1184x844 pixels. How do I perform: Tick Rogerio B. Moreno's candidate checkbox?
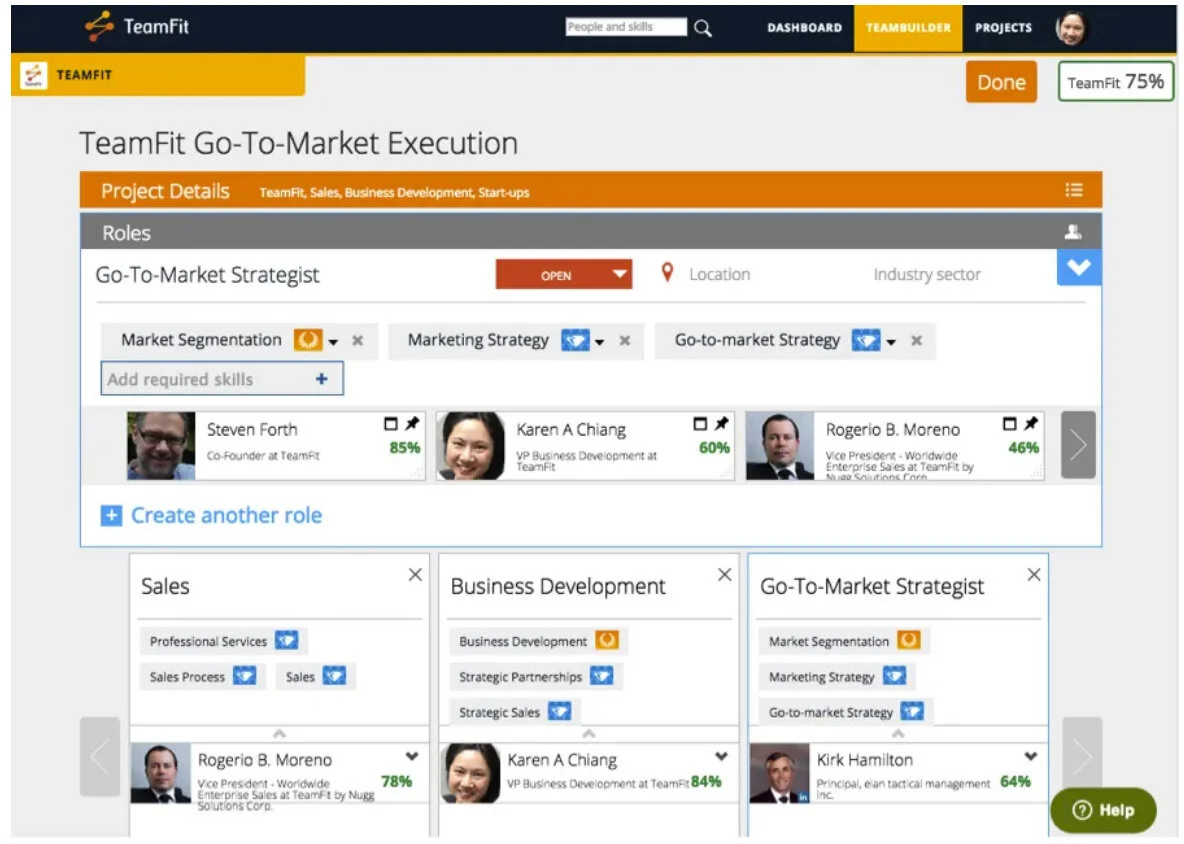[x=1010, y=424]
